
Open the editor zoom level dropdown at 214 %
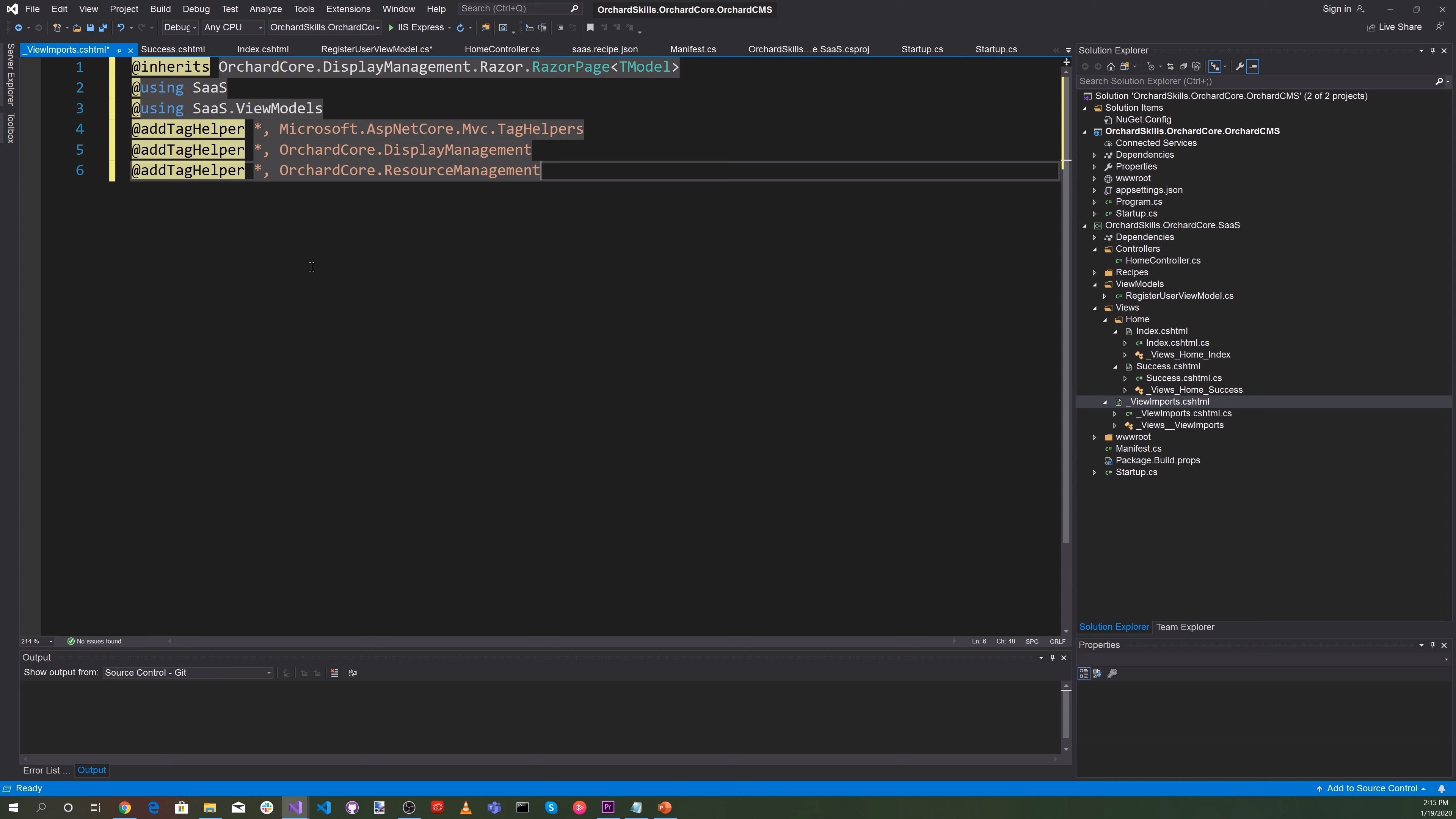tap(37, 642)
